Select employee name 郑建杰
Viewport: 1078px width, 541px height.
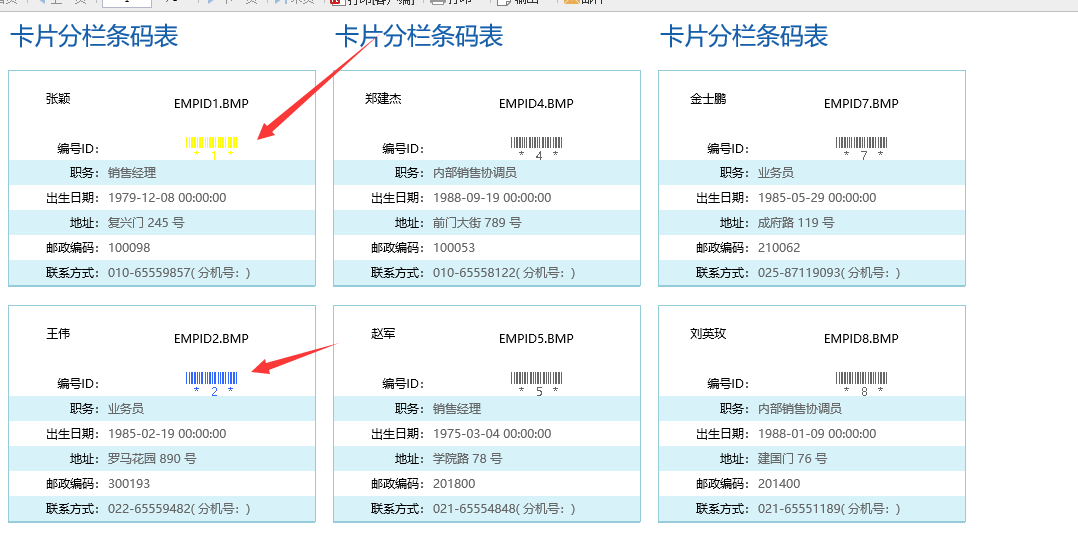coord(384,98)
